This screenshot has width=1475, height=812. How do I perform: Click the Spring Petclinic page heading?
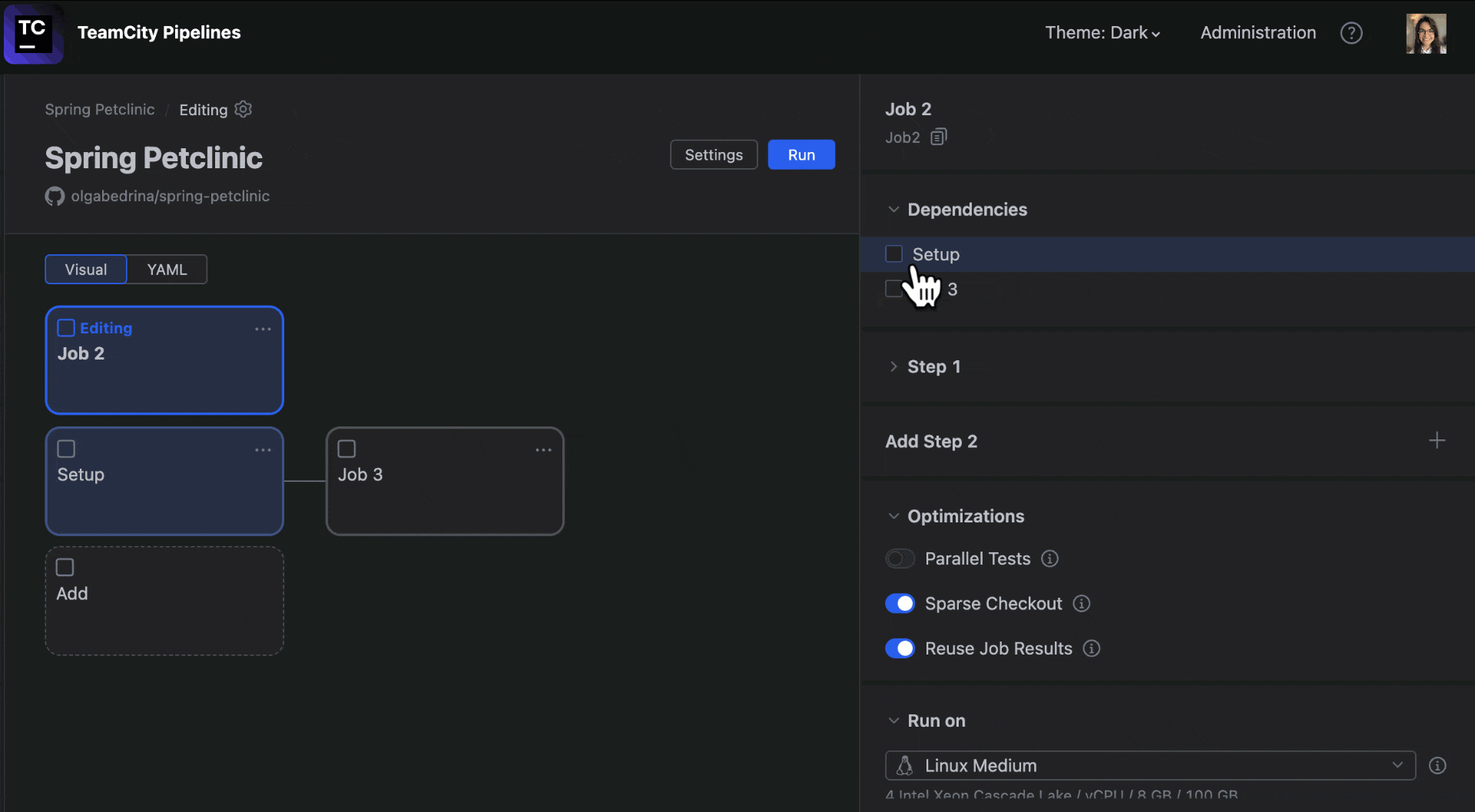pos(154,157)
